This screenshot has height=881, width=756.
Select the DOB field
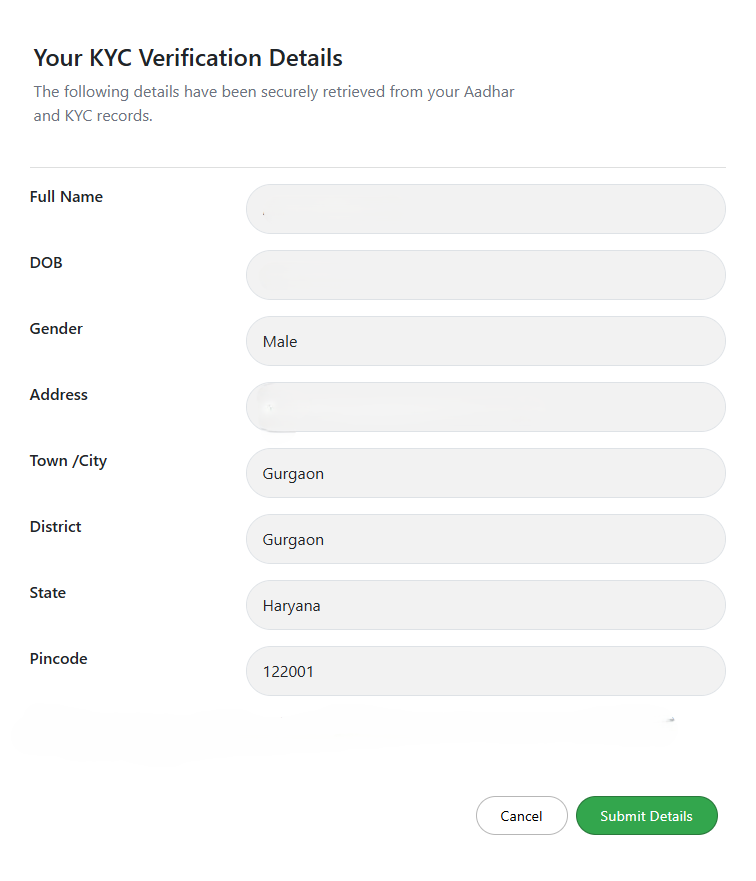pos(485,275)
